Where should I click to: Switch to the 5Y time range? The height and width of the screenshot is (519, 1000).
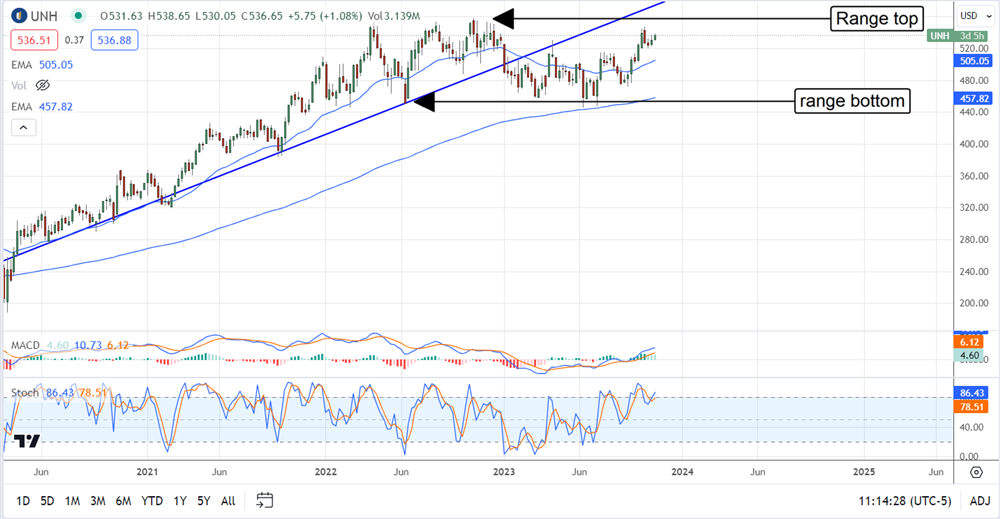coord(203,499)
